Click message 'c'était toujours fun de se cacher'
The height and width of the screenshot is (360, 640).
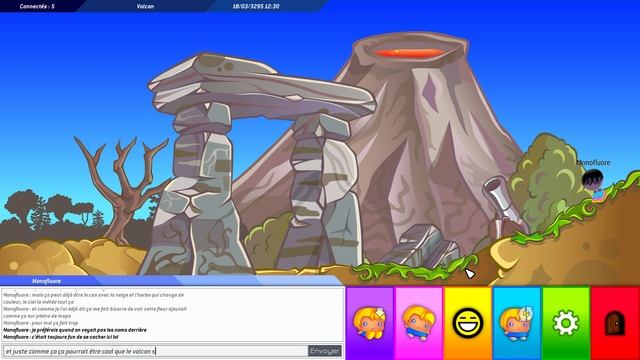point(61,337)
